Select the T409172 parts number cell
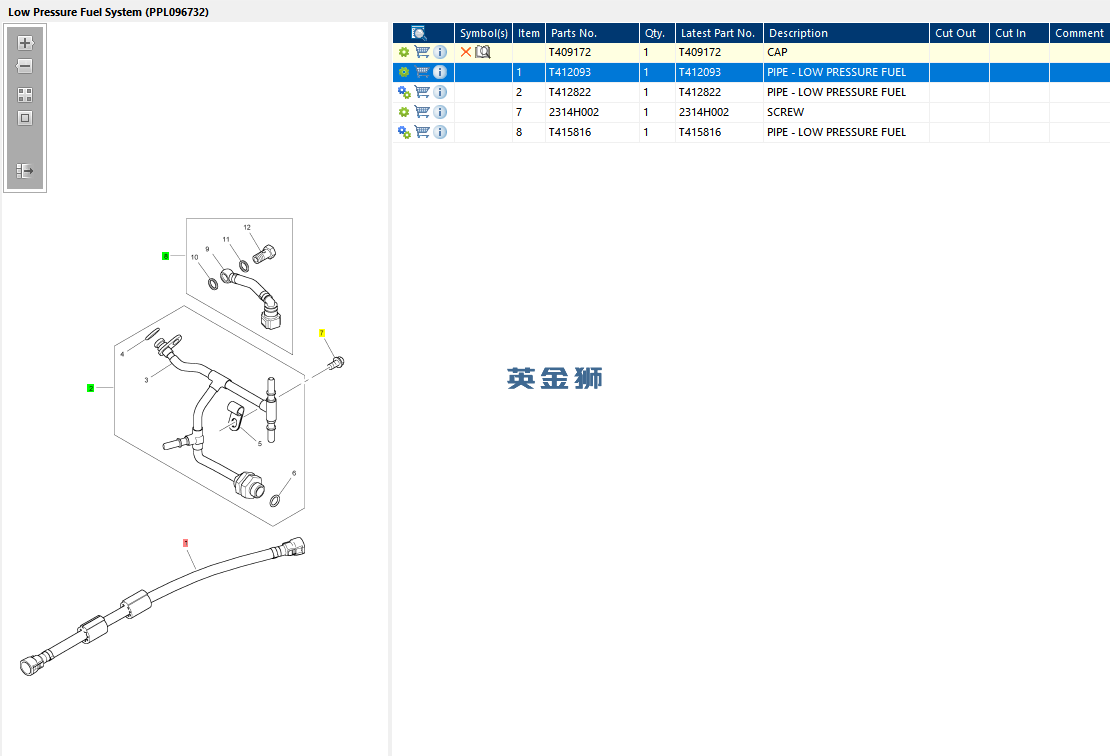 (x=592, y=52)
